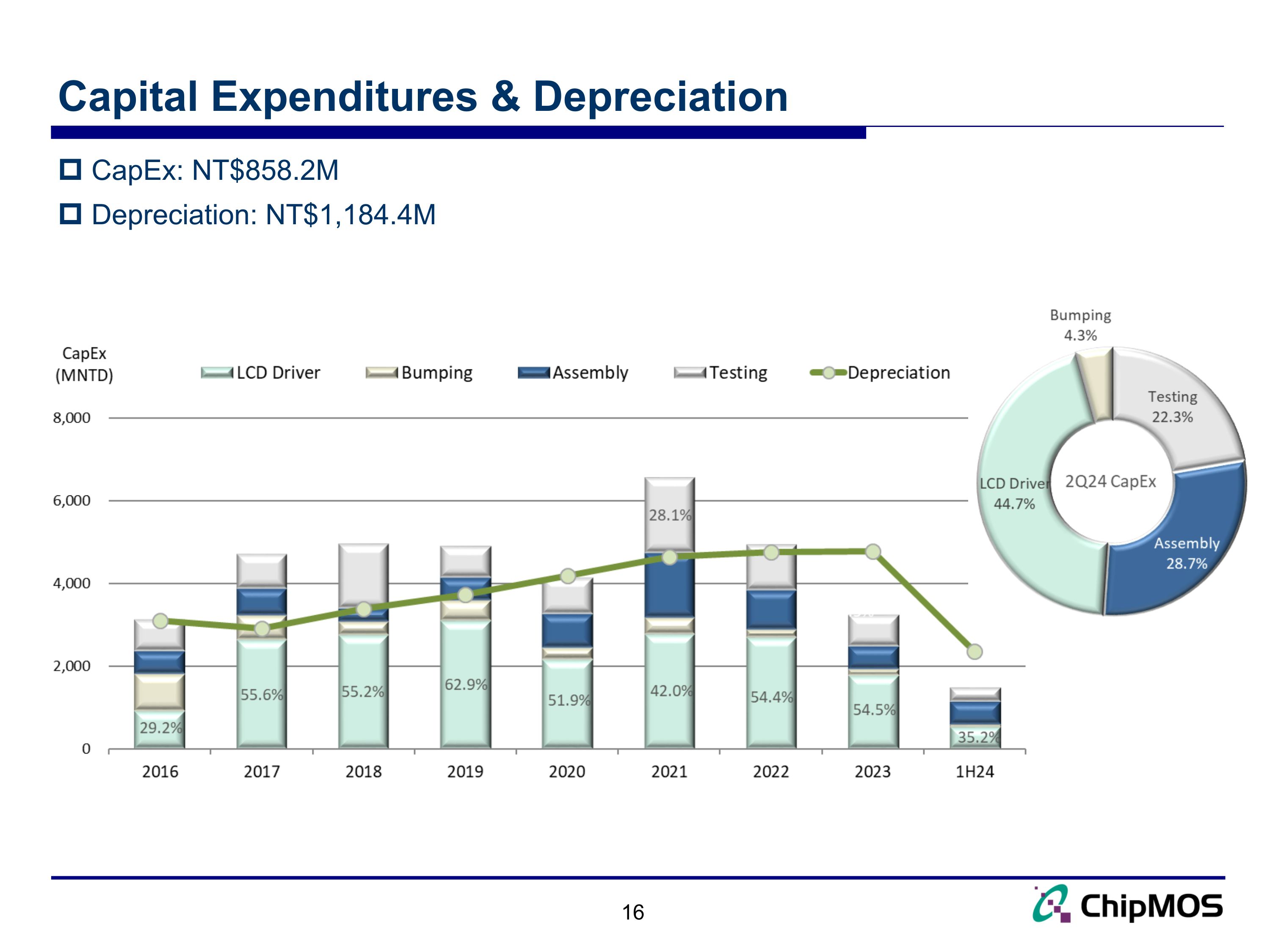This screenshot has height=952, width=1270.
Task: Click the 2021 bar's 28.1% Testing segment
Action: (x=669, y=514)
